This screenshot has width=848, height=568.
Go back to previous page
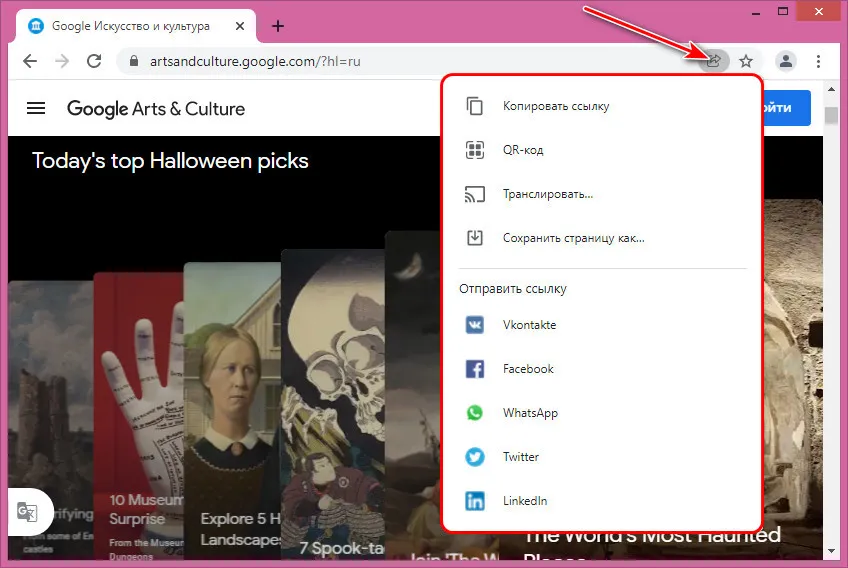tap(30, 61)
